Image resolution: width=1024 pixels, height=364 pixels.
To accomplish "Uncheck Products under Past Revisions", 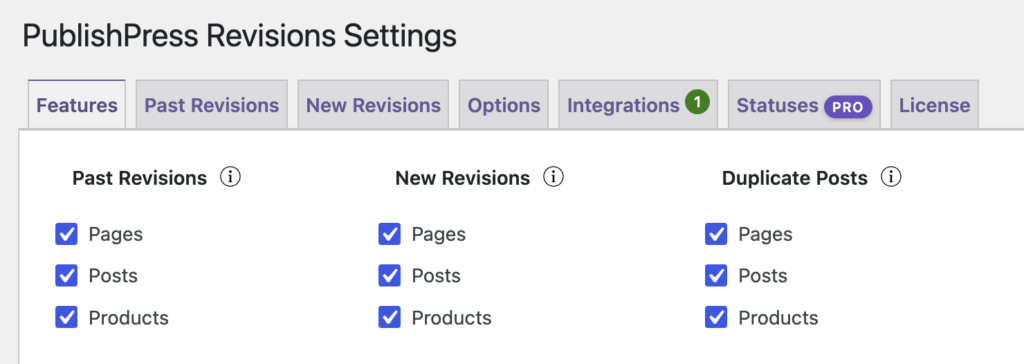I will coord(67,318).
